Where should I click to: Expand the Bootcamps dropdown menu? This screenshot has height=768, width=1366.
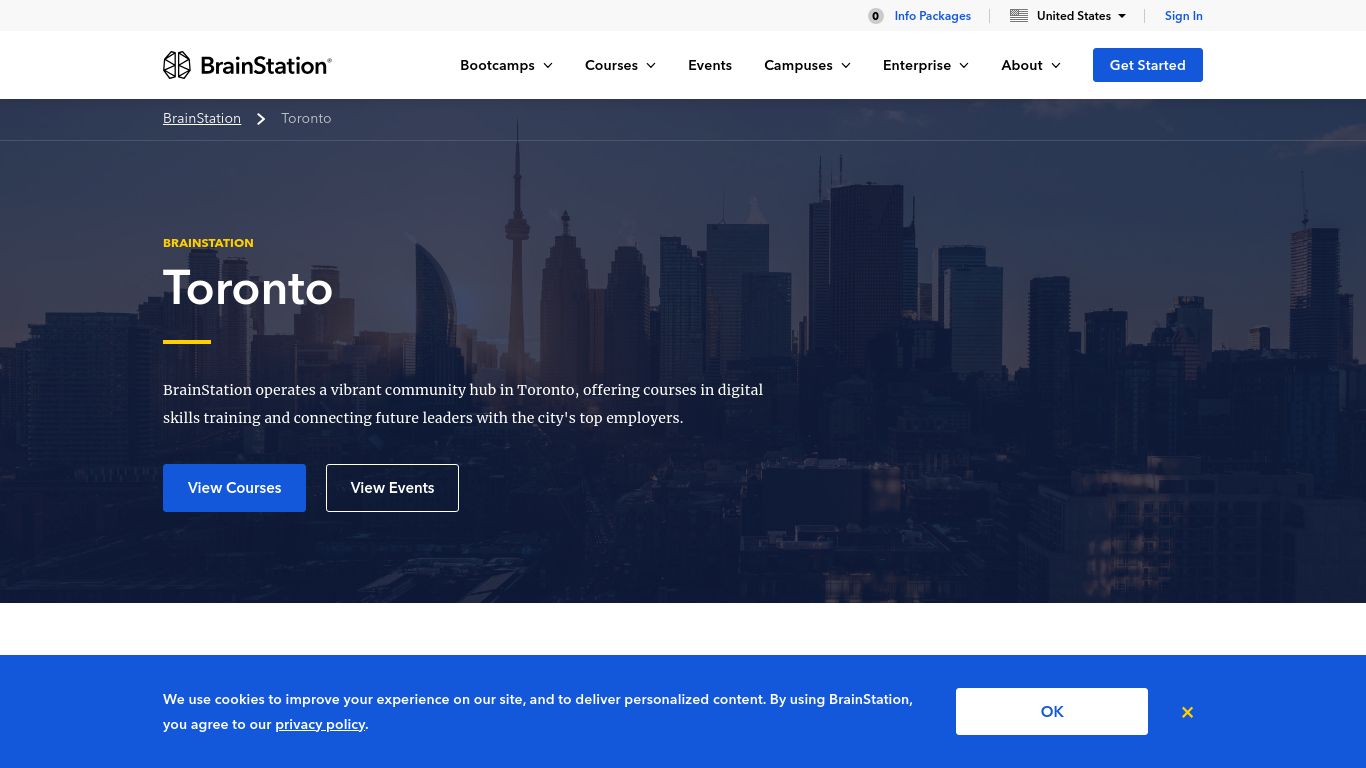506,65
